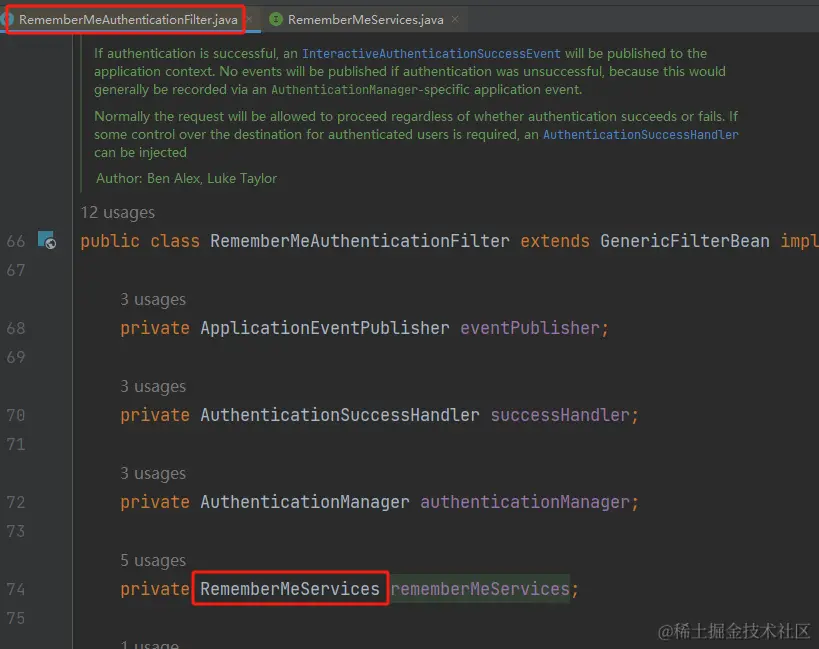Click the successHandler field name

point(560,415)
